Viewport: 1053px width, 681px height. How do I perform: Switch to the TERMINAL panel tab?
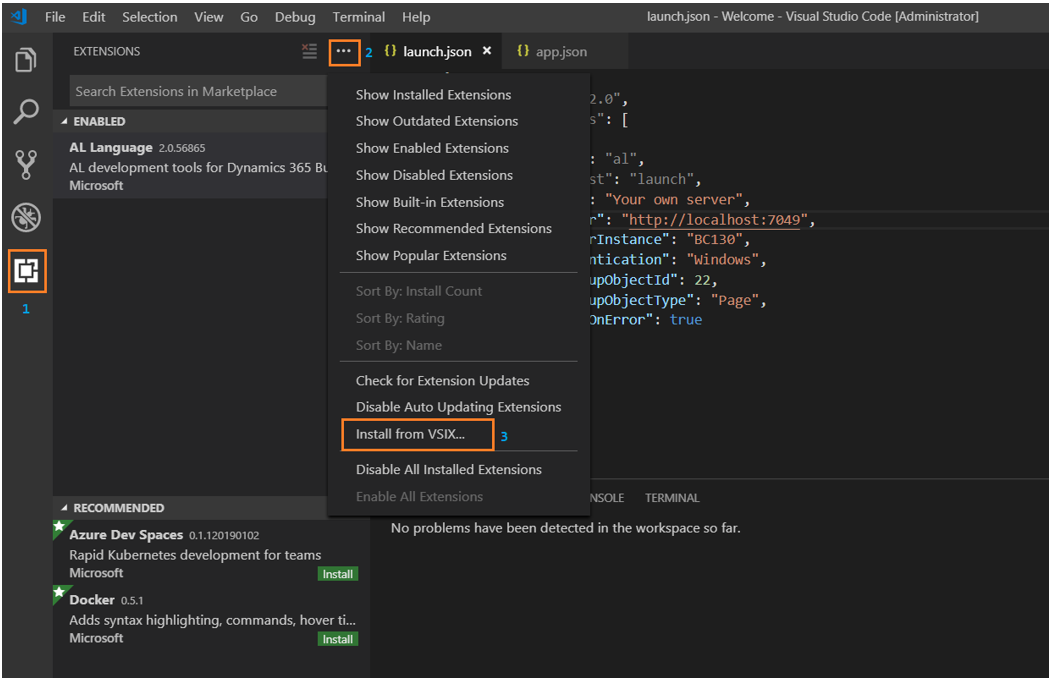point(672,498)
